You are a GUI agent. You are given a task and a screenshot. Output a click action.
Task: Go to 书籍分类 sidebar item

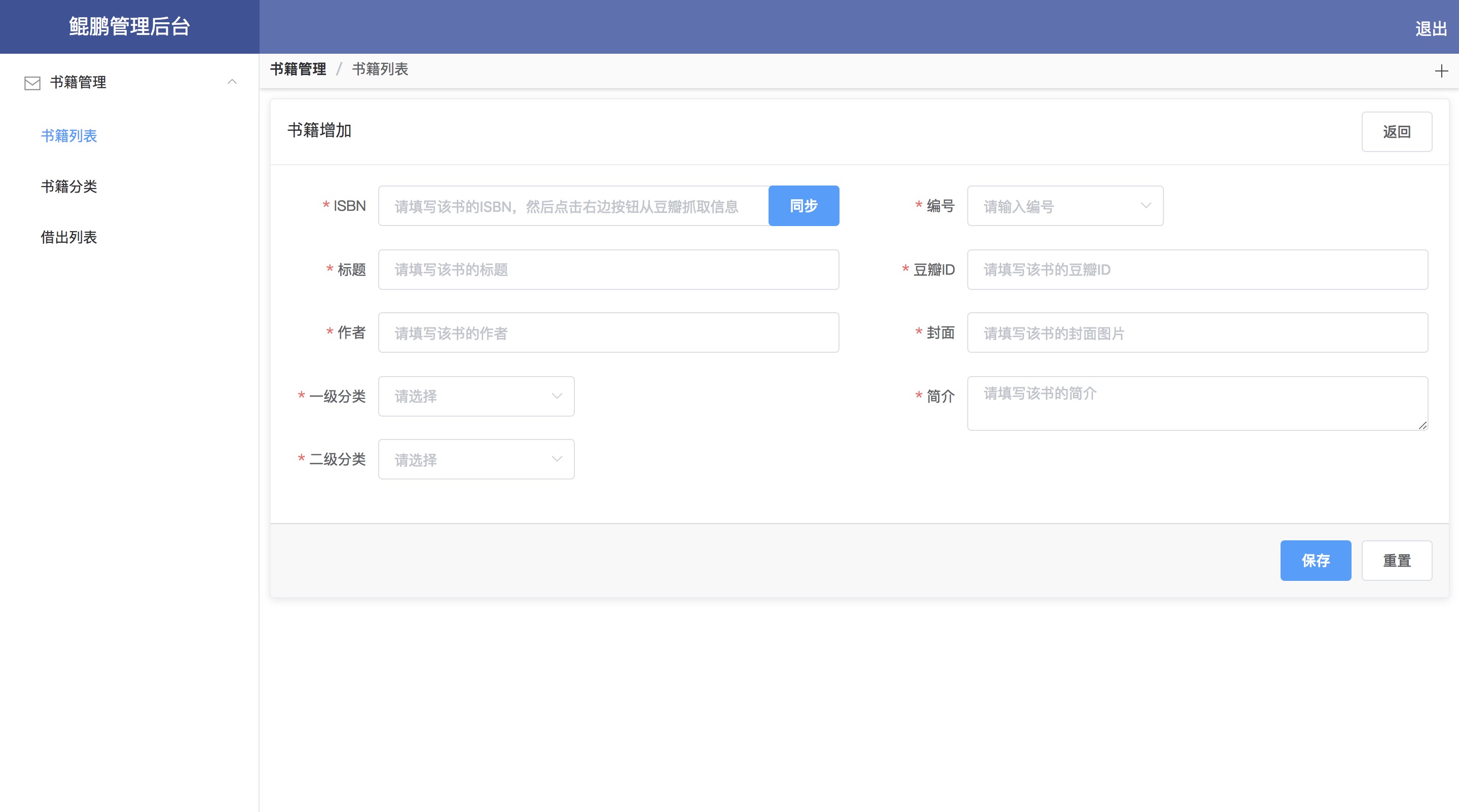tap(68, 187)
